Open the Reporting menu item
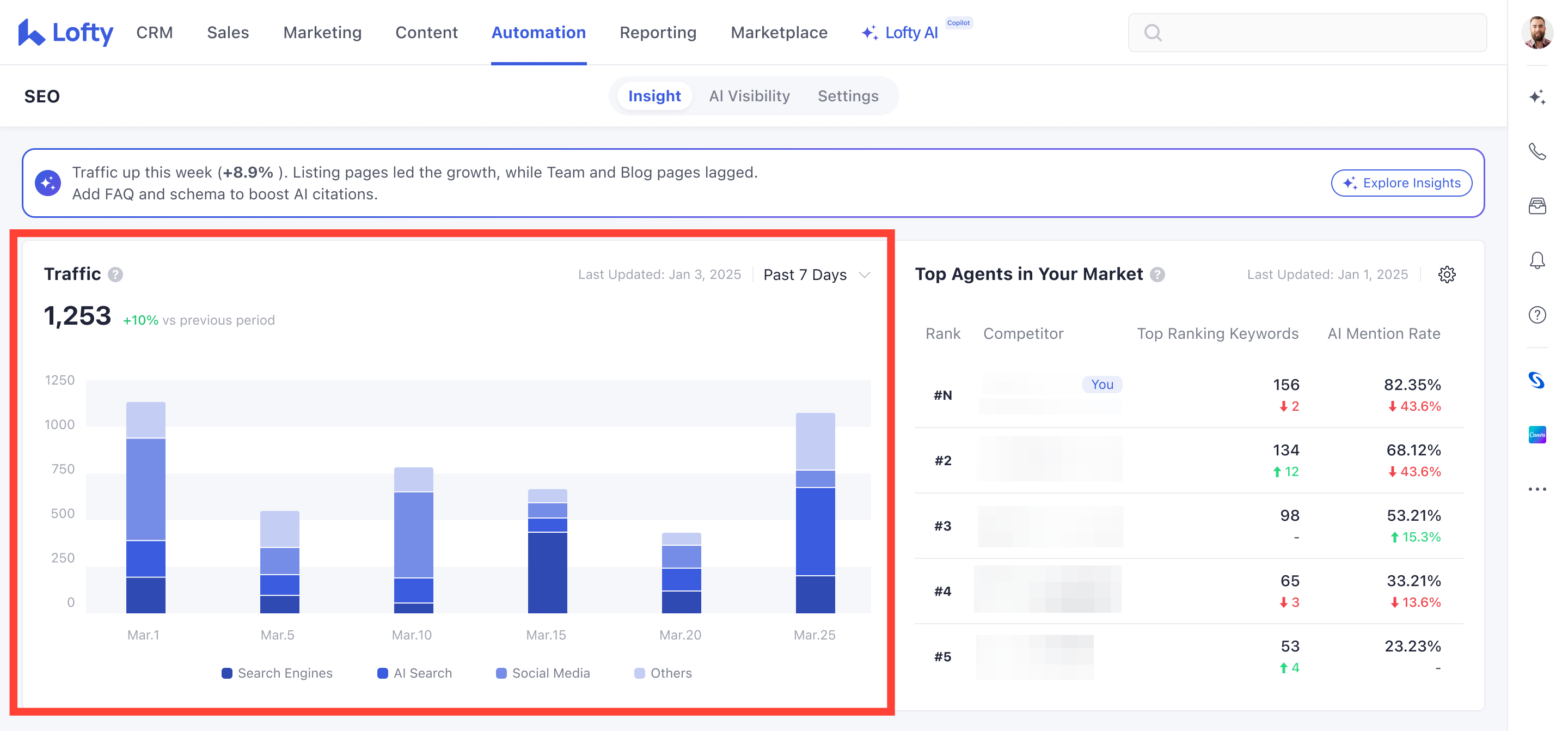1568x731 pixels. [x=657, y=32]
